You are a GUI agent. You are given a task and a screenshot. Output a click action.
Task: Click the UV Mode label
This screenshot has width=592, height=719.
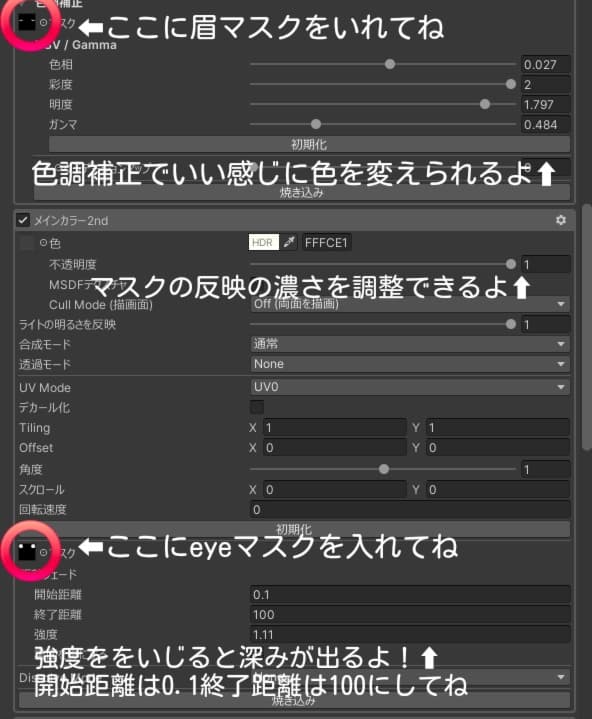tap(45, 387)
